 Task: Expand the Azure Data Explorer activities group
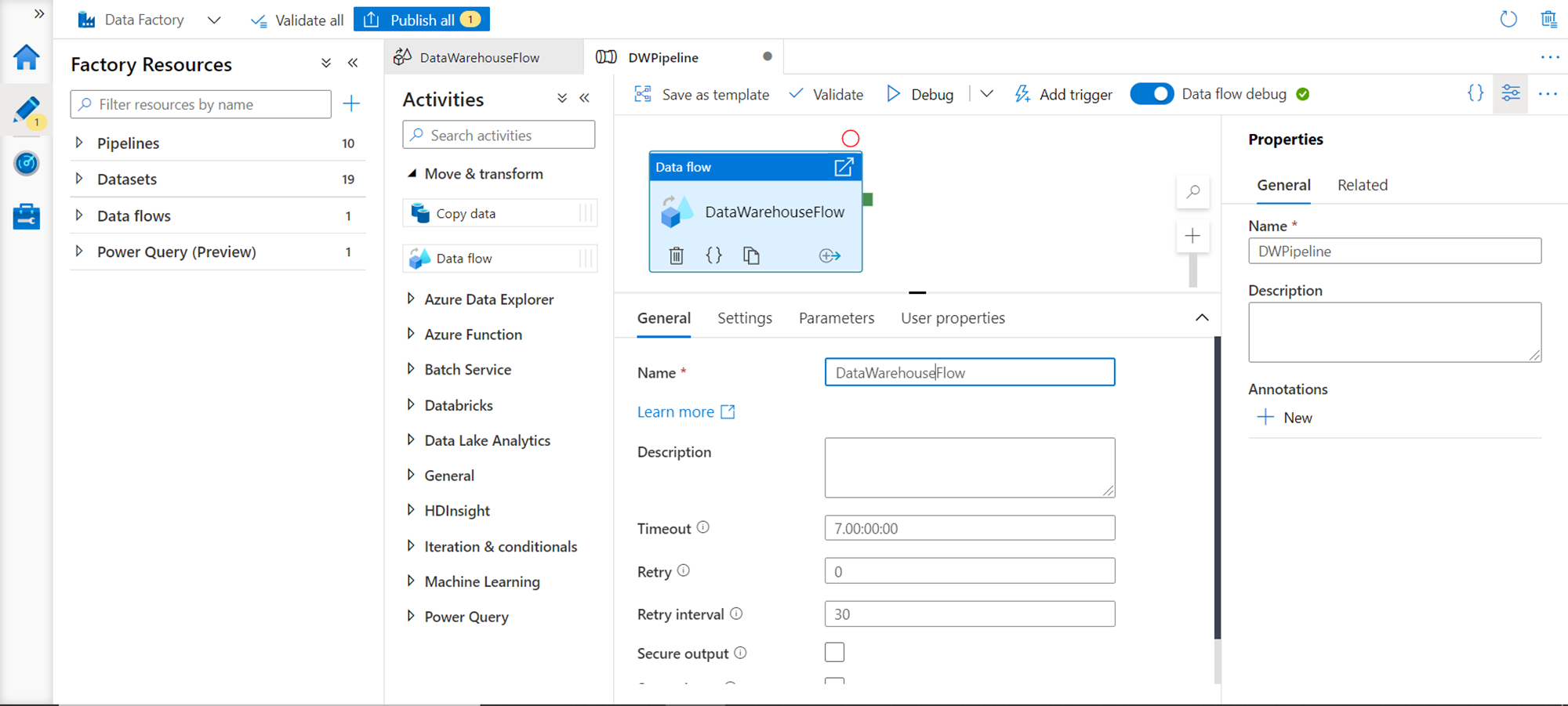tap(411, 299)
